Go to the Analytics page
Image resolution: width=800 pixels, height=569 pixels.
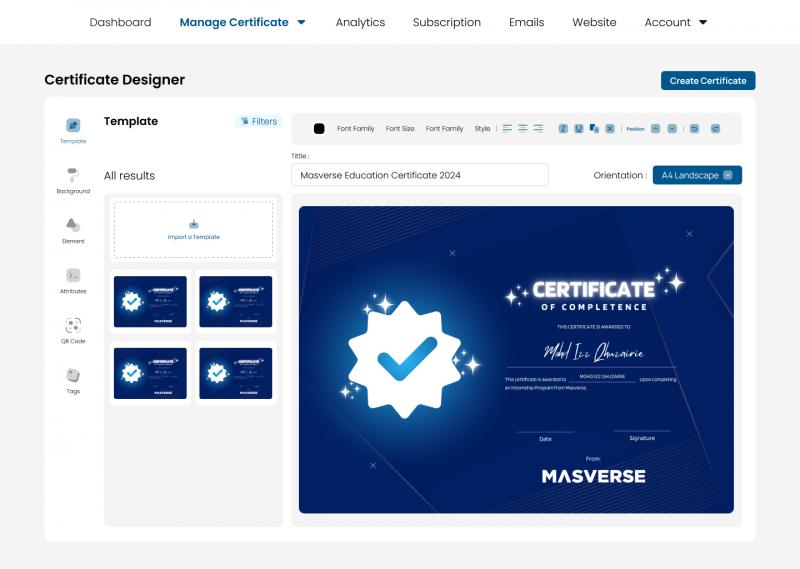pos(360,22)
